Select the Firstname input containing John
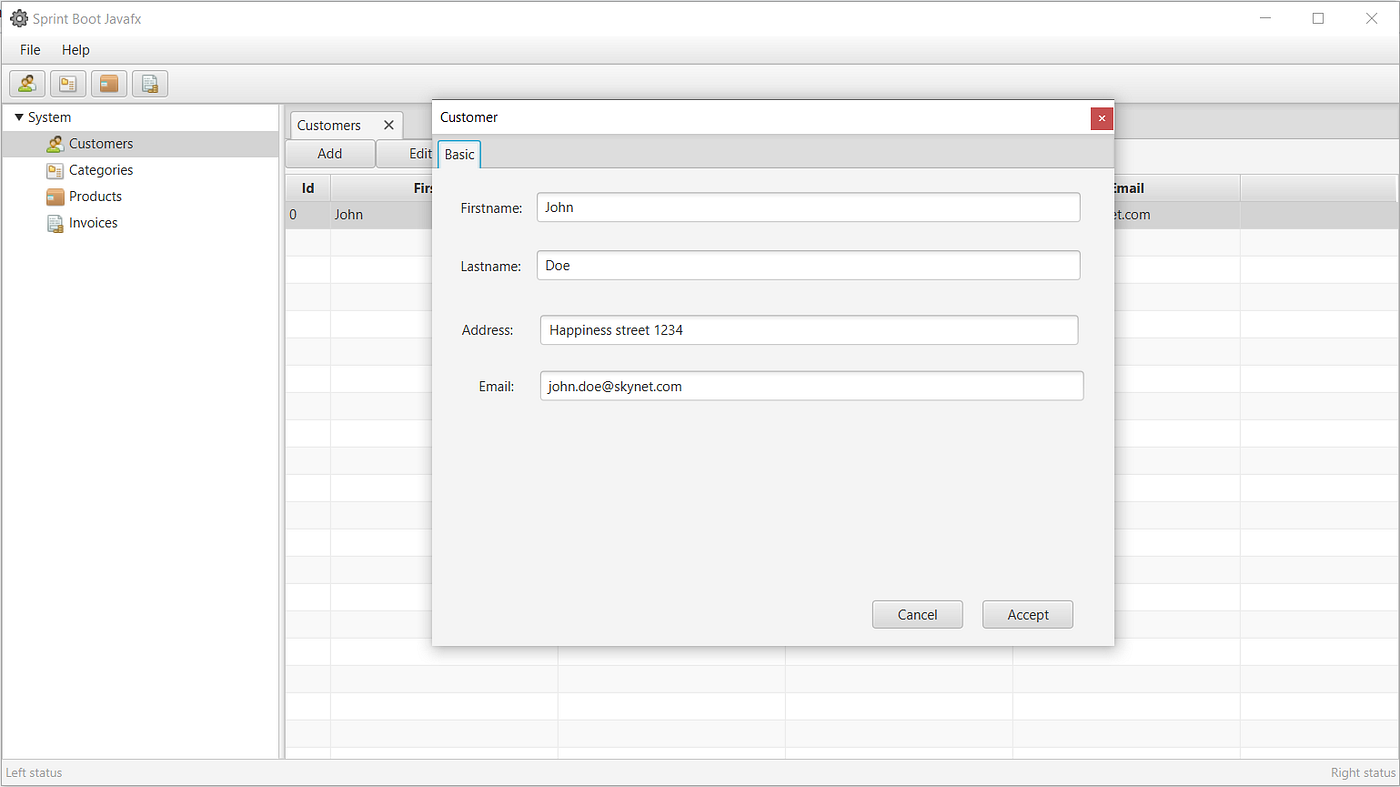The image size is (1400, 787). click(x=808, y=207)
